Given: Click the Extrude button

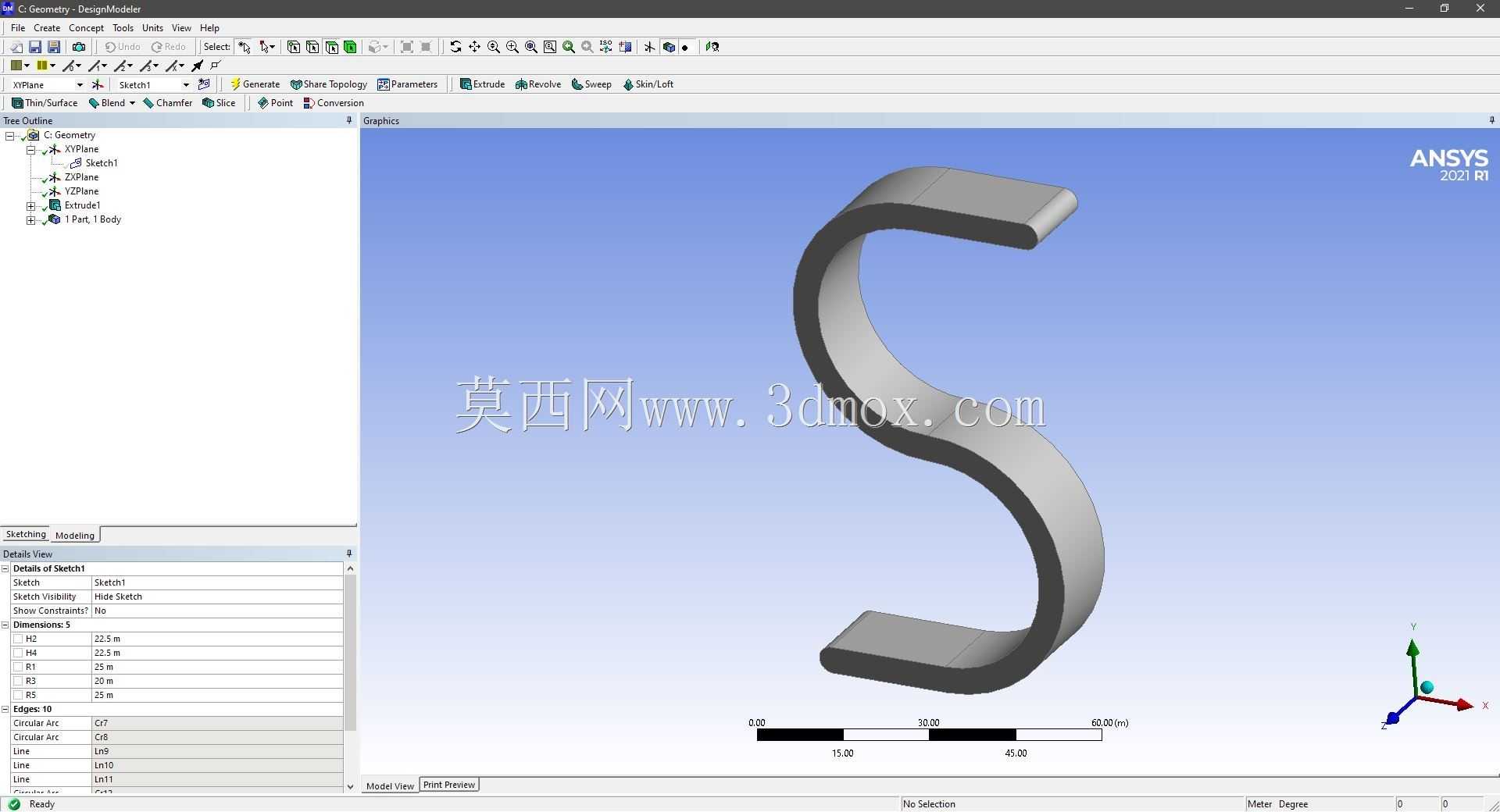Looking at the screenshot, I should pos(483,84).
